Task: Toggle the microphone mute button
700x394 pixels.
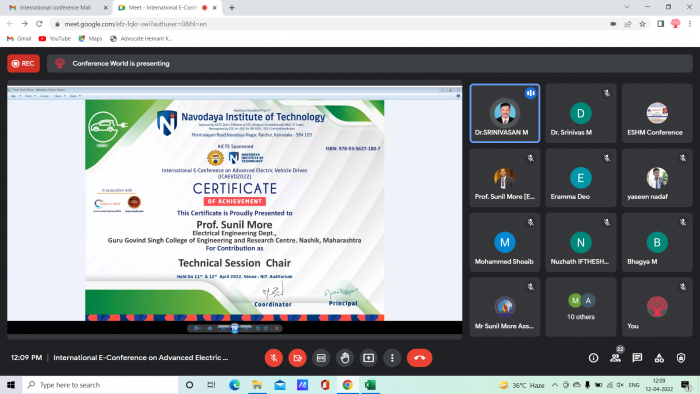Action: [274, 358]
